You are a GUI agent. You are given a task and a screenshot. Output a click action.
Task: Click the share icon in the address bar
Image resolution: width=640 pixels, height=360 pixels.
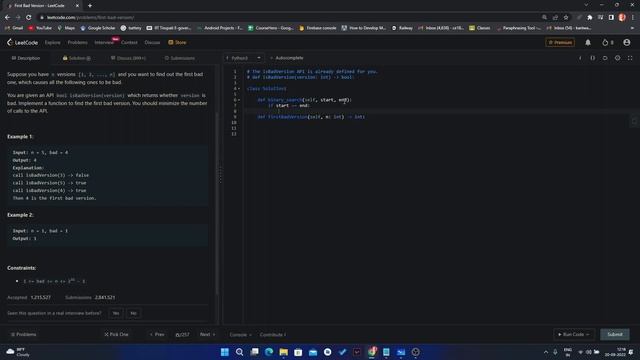tap(555, 18)
